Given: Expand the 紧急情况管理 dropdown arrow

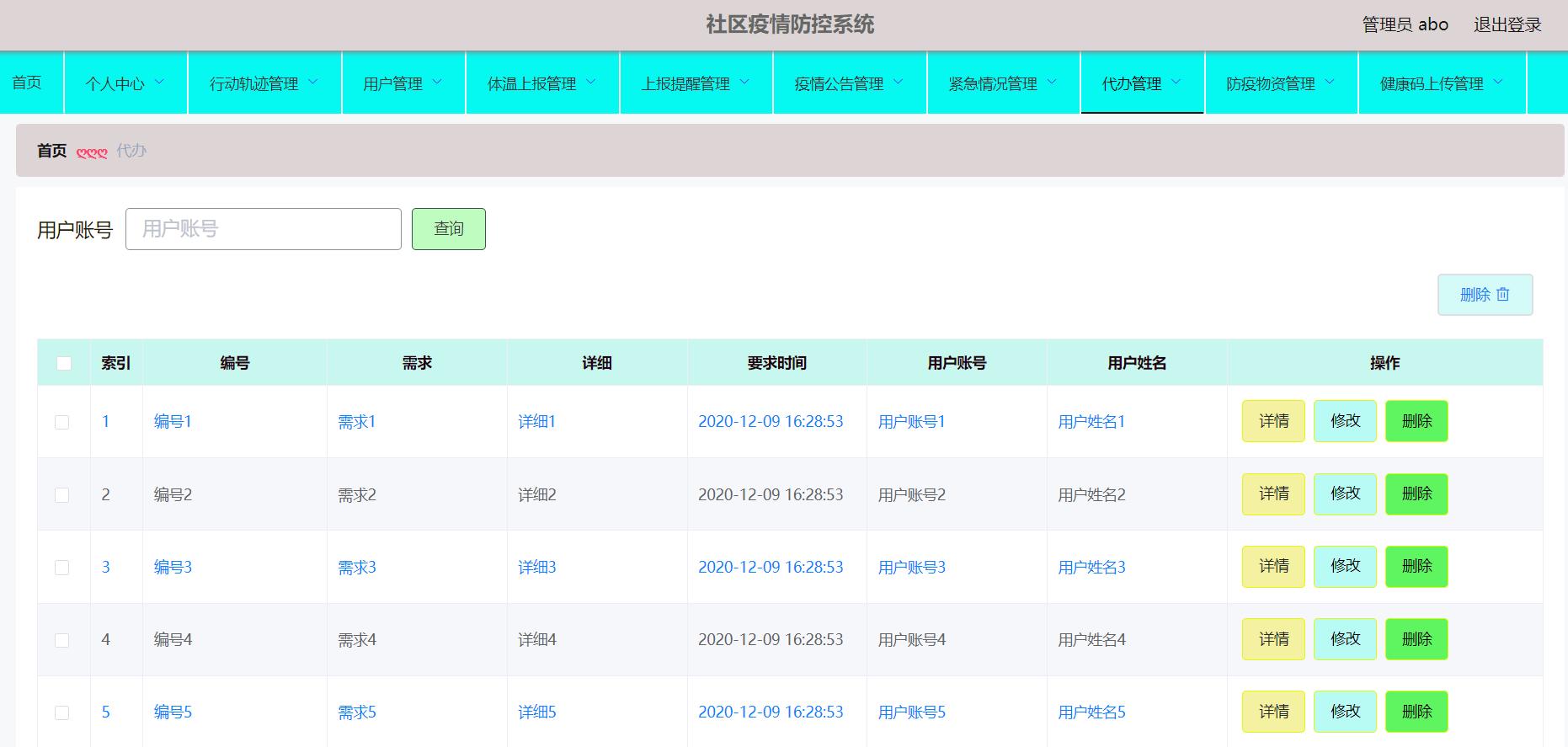Looking at the screenshot, I should (x=1052, y=83).
